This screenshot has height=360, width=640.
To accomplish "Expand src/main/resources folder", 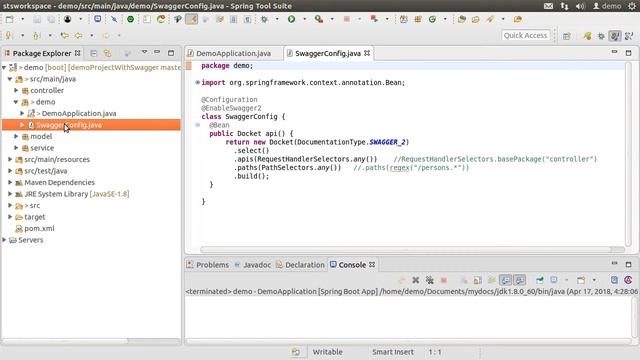I will click(x=10, y=159).
